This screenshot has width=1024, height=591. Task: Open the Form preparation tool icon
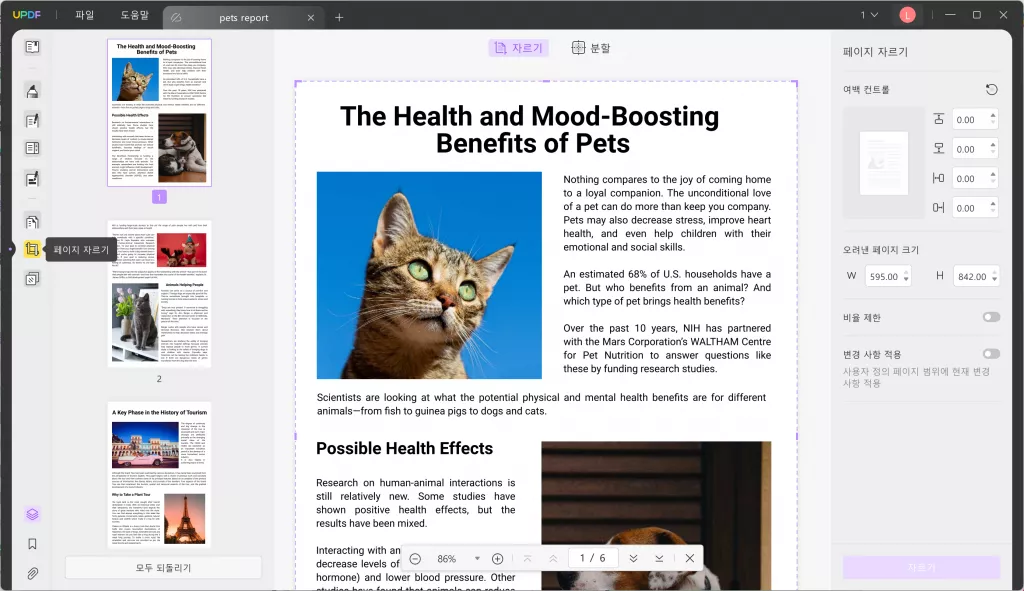pyautogui.click(x=32, y=148)
